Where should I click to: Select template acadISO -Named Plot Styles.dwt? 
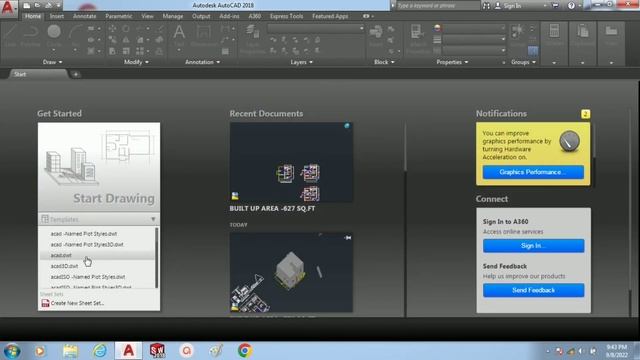click(88, 277)
